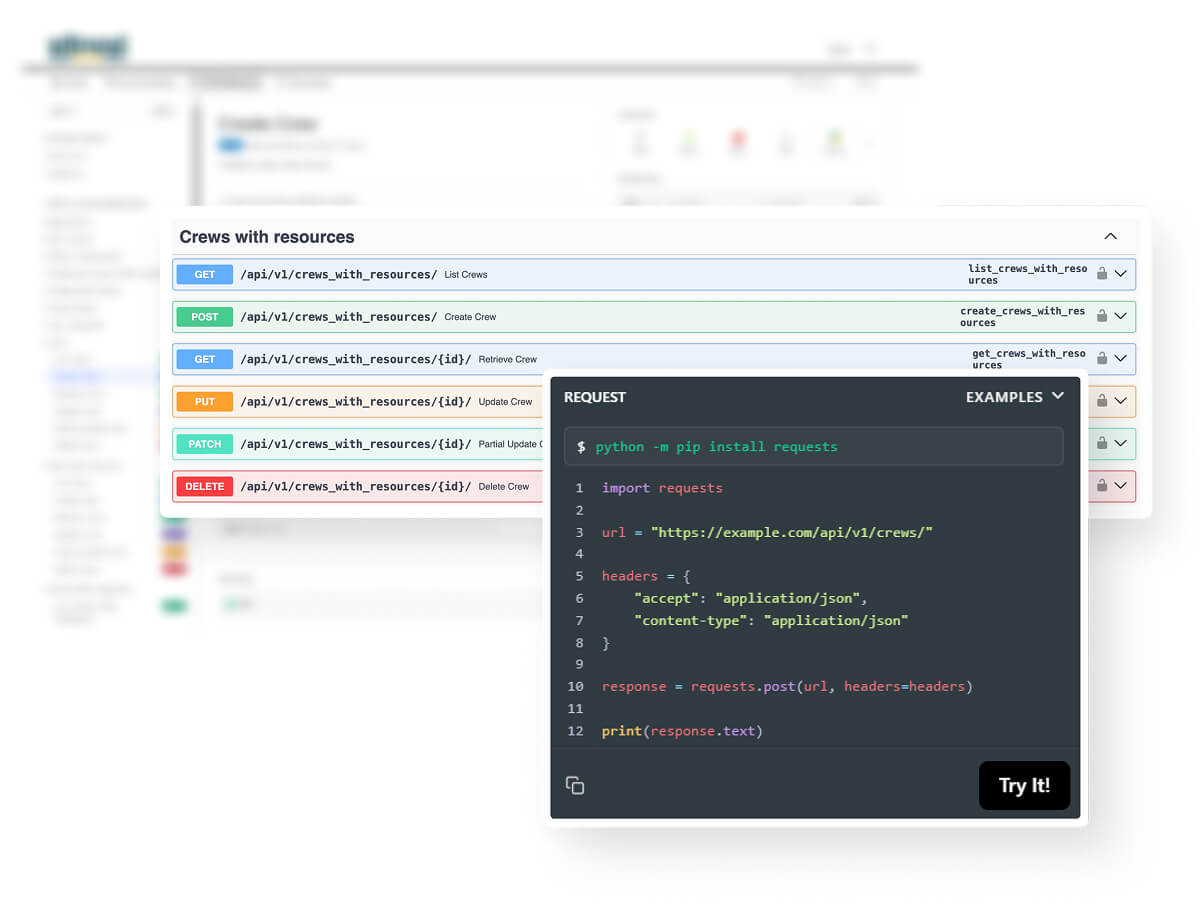Select the REQUEST panel header
This screenshot has height=909, width=1200.
[x=594, y=397]
